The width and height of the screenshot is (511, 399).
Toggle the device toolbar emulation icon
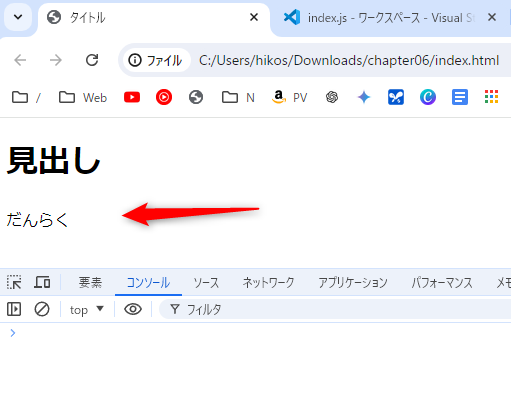(x=42, y=282)
